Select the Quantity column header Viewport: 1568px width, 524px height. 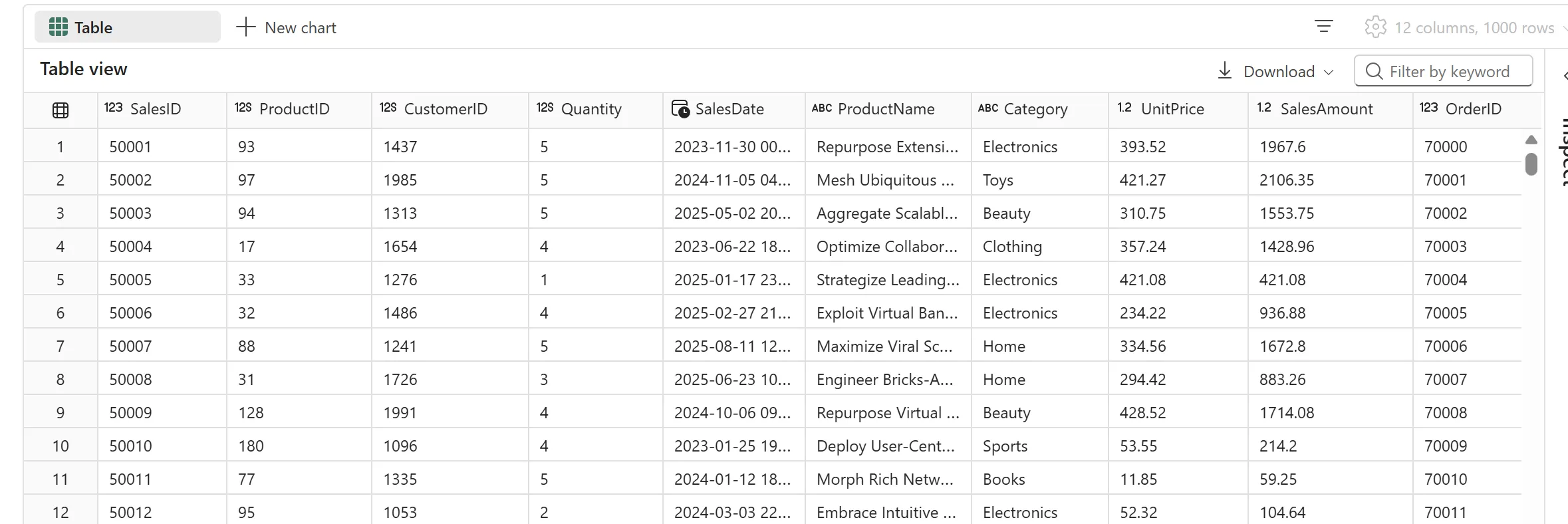[596, 110]
